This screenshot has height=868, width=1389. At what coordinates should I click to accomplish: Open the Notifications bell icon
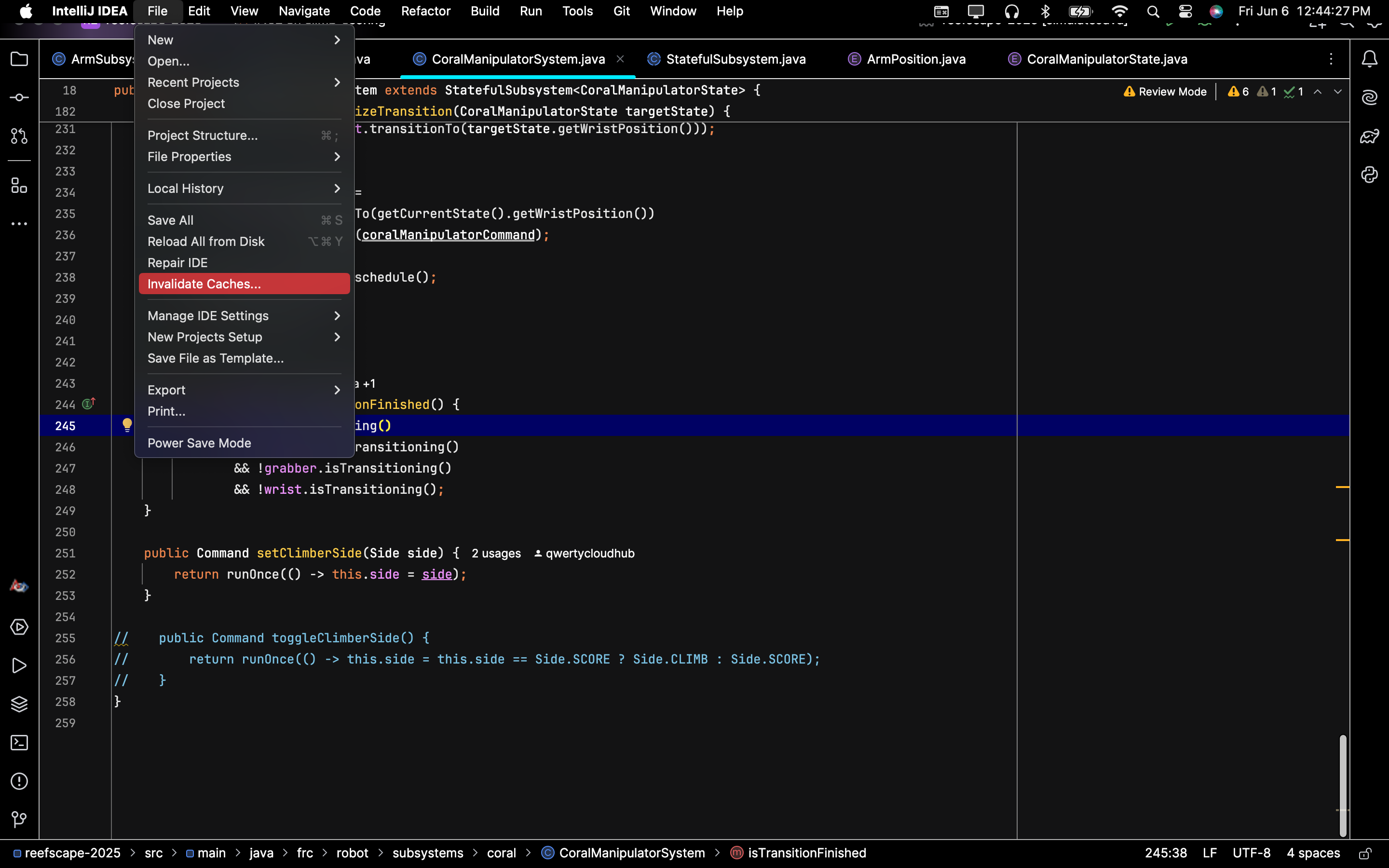pyautogui.click(x=1370, y=59)
